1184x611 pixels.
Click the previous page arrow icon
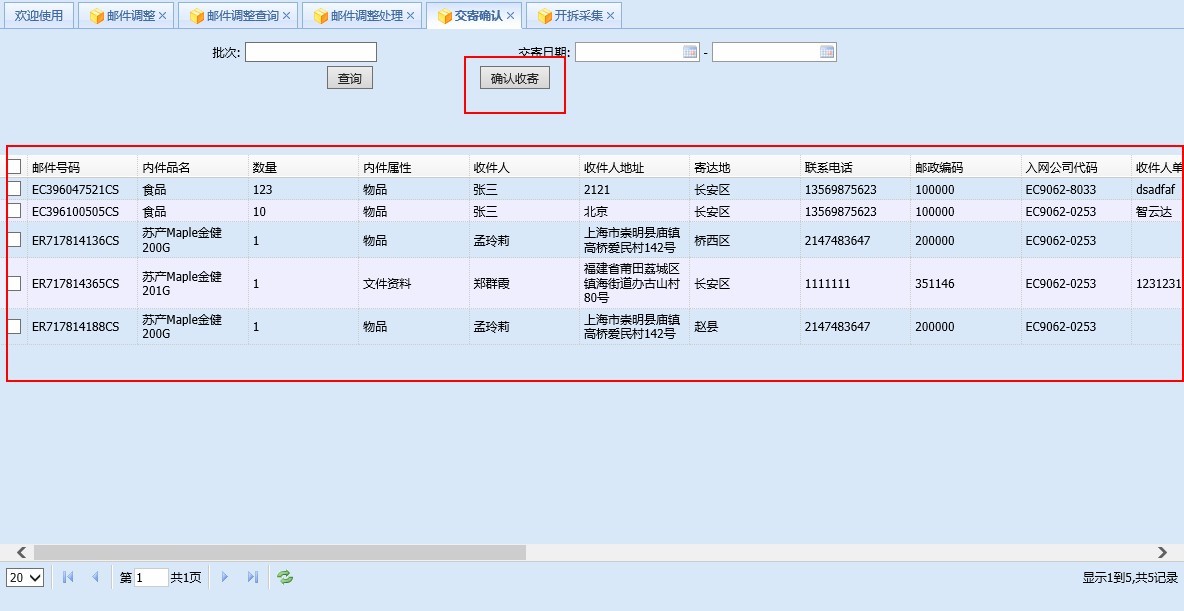pos(95,577)
